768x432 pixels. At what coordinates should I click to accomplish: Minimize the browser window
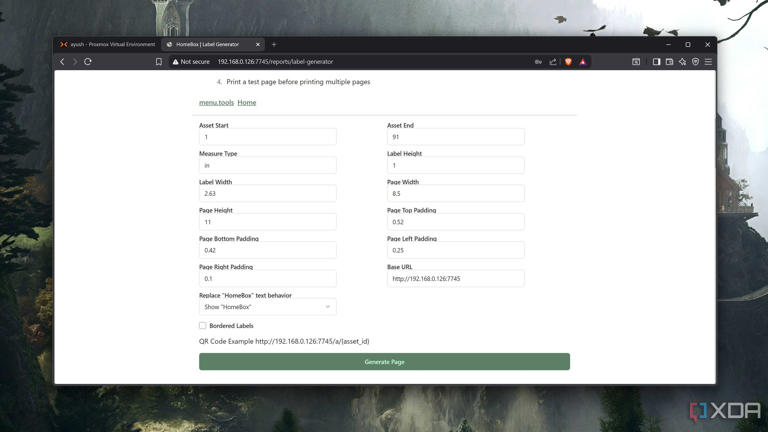click(669, 45)
